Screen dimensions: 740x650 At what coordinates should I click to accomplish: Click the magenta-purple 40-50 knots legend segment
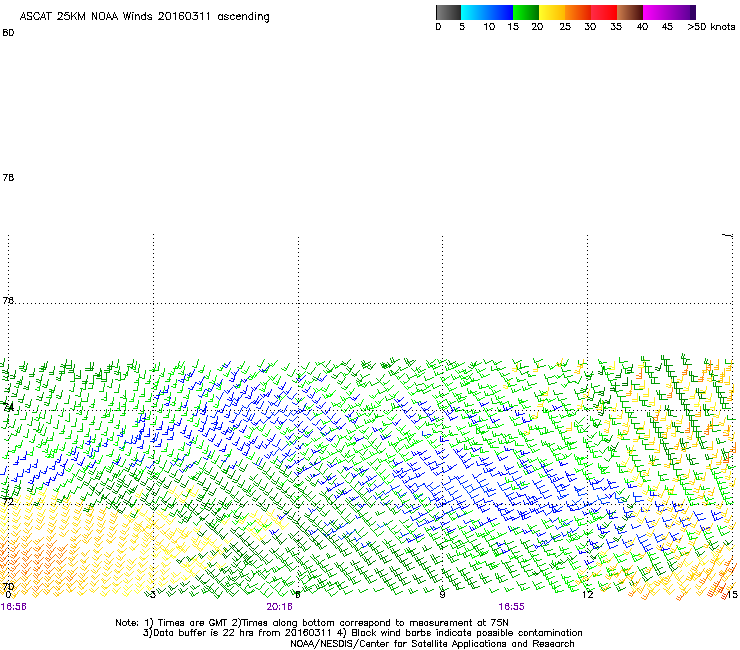tap(669, 12)
